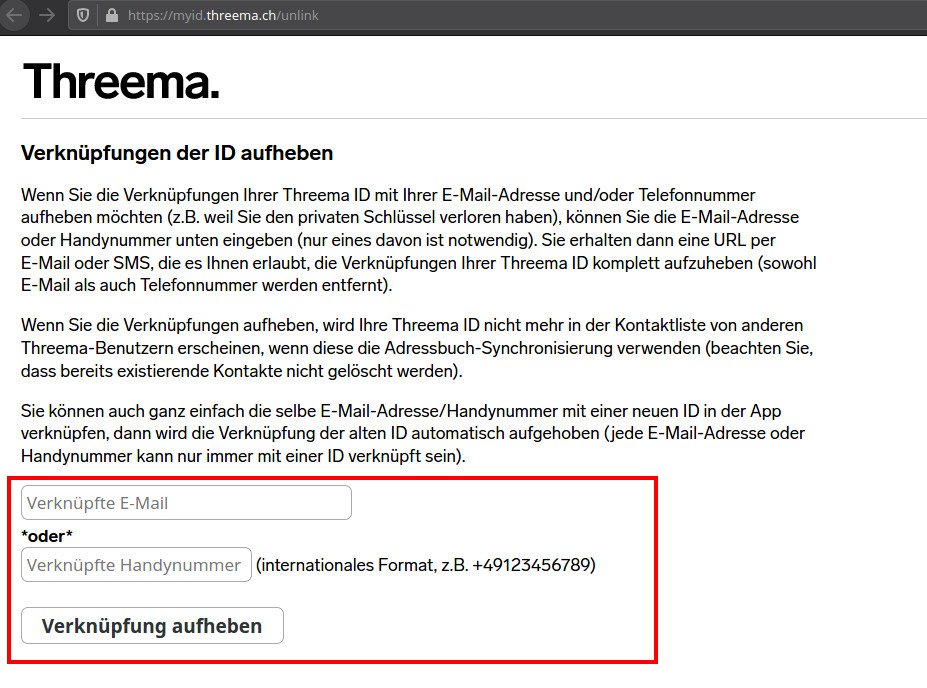Screen dimensions: 927x688
Task: Click the padlock site security icon
Action: coord(112,15)
